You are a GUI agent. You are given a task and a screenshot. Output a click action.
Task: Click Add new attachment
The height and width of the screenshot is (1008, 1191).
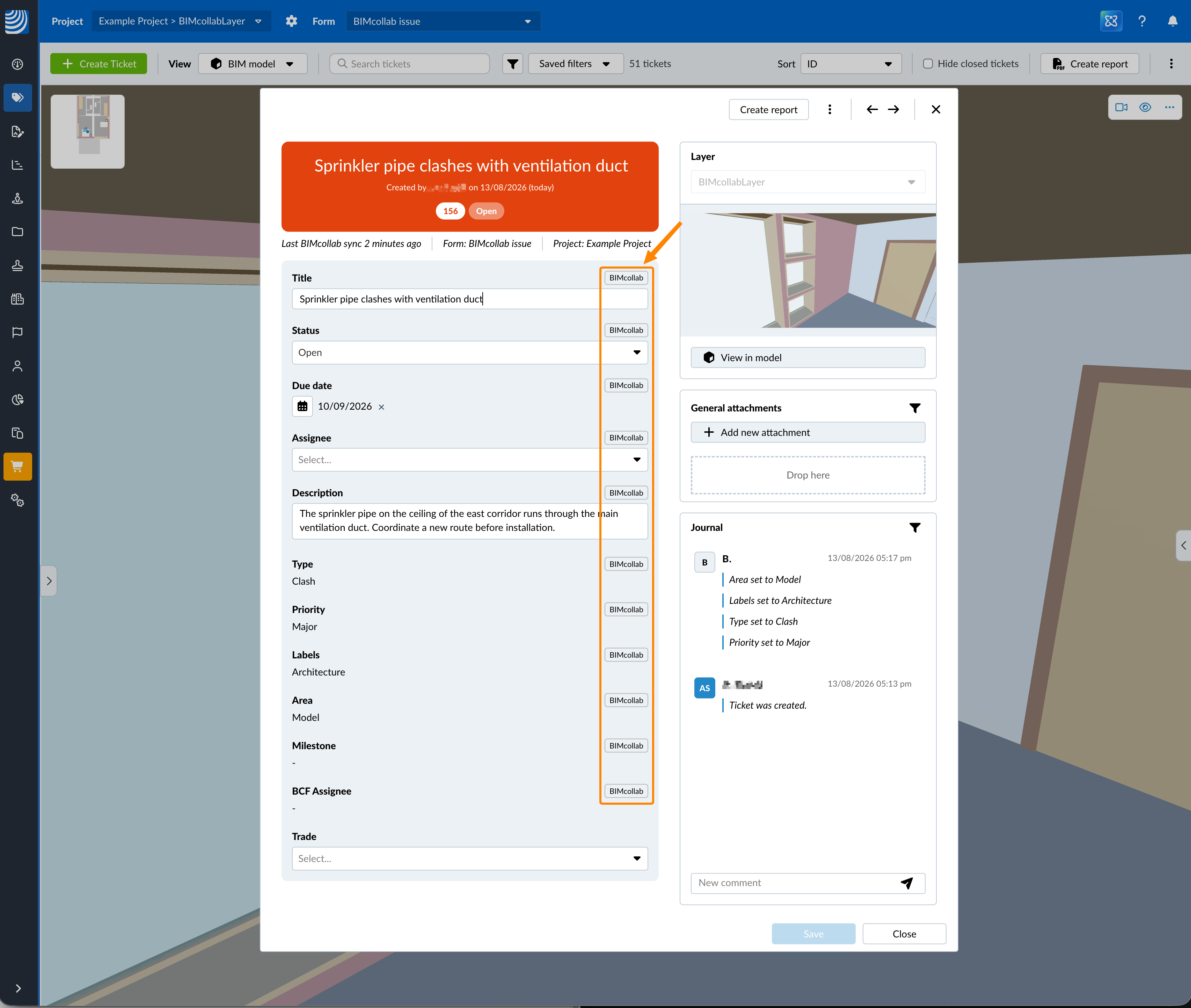pos(808,432)
